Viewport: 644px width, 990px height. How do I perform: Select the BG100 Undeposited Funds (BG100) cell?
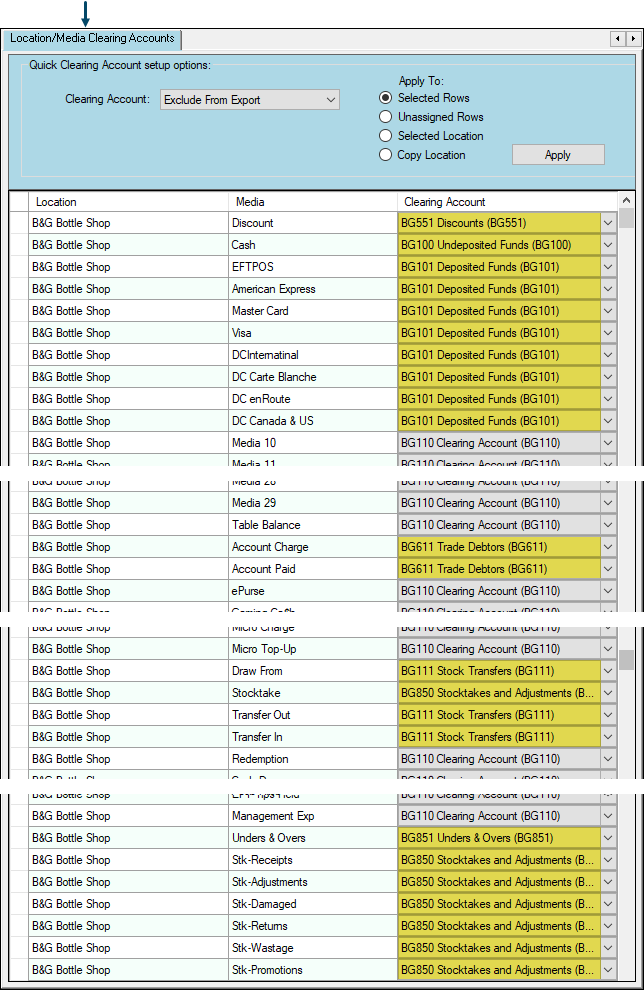pyautogui.click(x=499, y=245)
